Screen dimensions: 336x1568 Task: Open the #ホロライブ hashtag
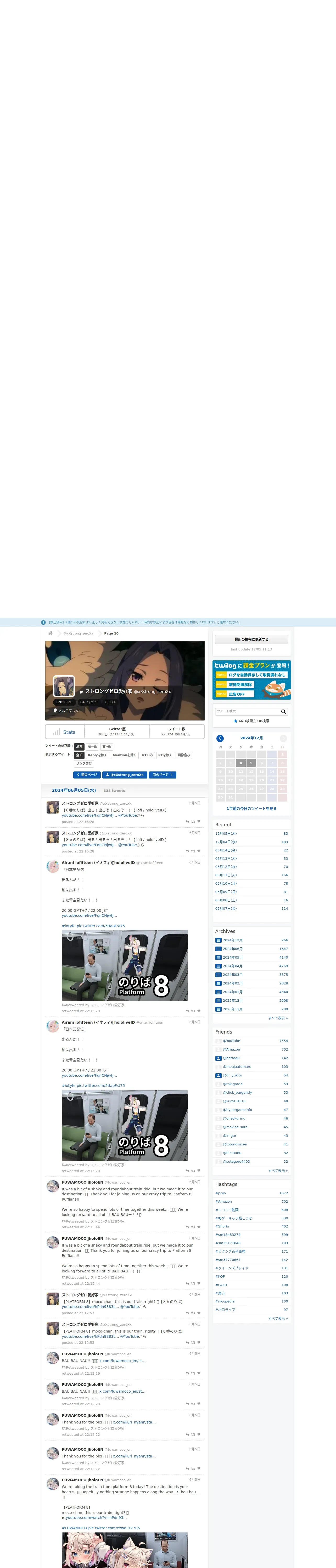pos(225,1310)
